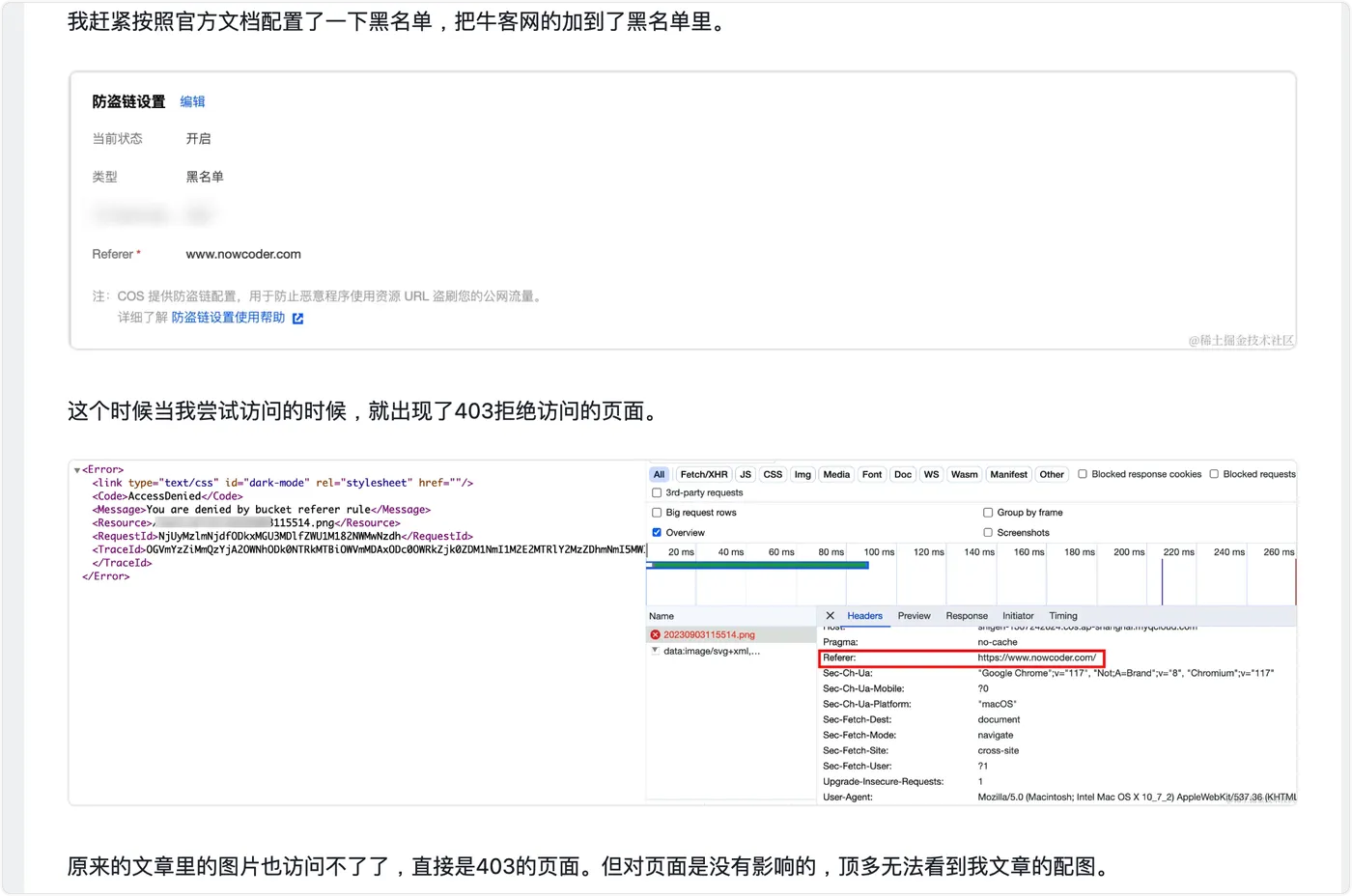Click the Referer header name
The height and width of the screenshot is (896, 1352).
tap(838, 658)
